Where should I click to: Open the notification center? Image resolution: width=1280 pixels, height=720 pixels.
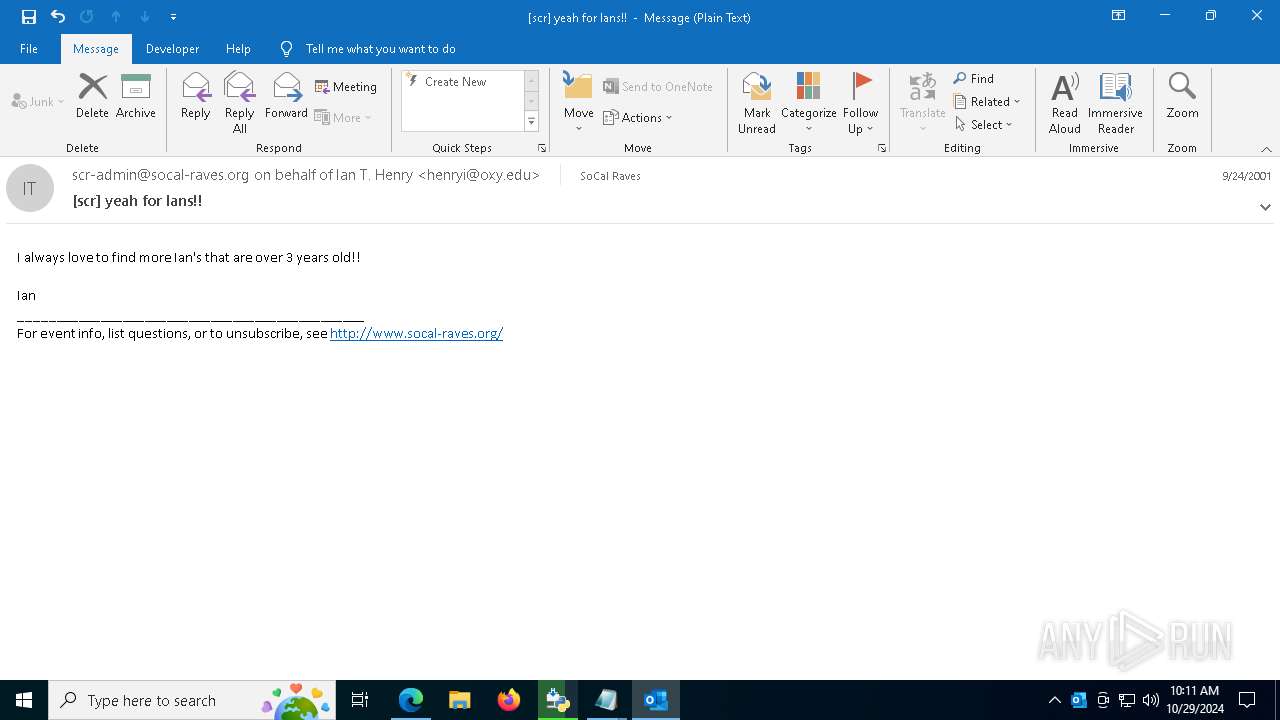coord(1248,700)
